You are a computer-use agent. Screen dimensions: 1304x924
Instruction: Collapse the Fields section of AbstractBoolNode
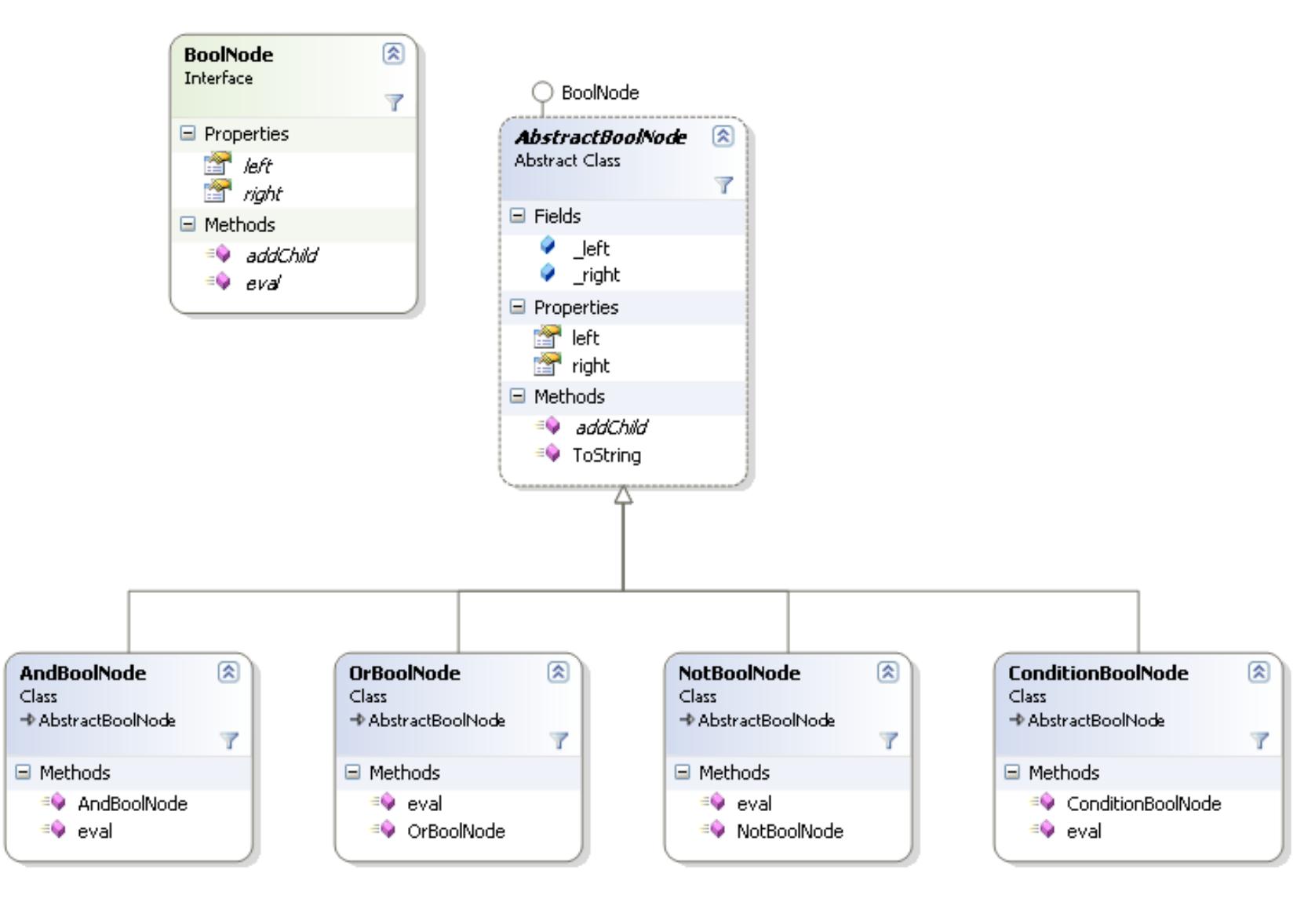coord(517,216)
